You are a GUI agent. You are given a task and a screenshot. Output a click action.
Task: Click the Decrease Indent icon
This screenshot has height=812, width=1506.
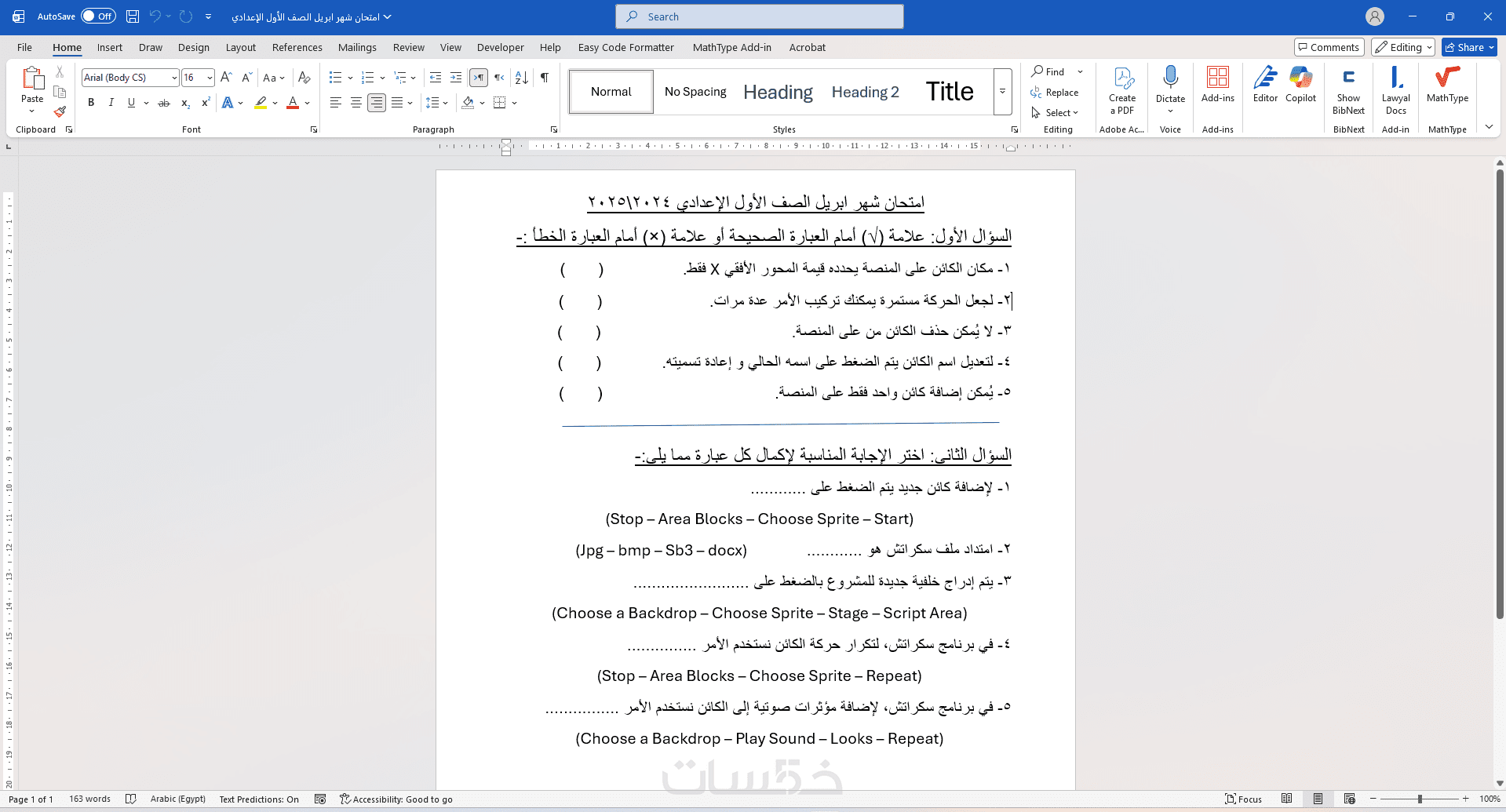[x=436, y=78]
